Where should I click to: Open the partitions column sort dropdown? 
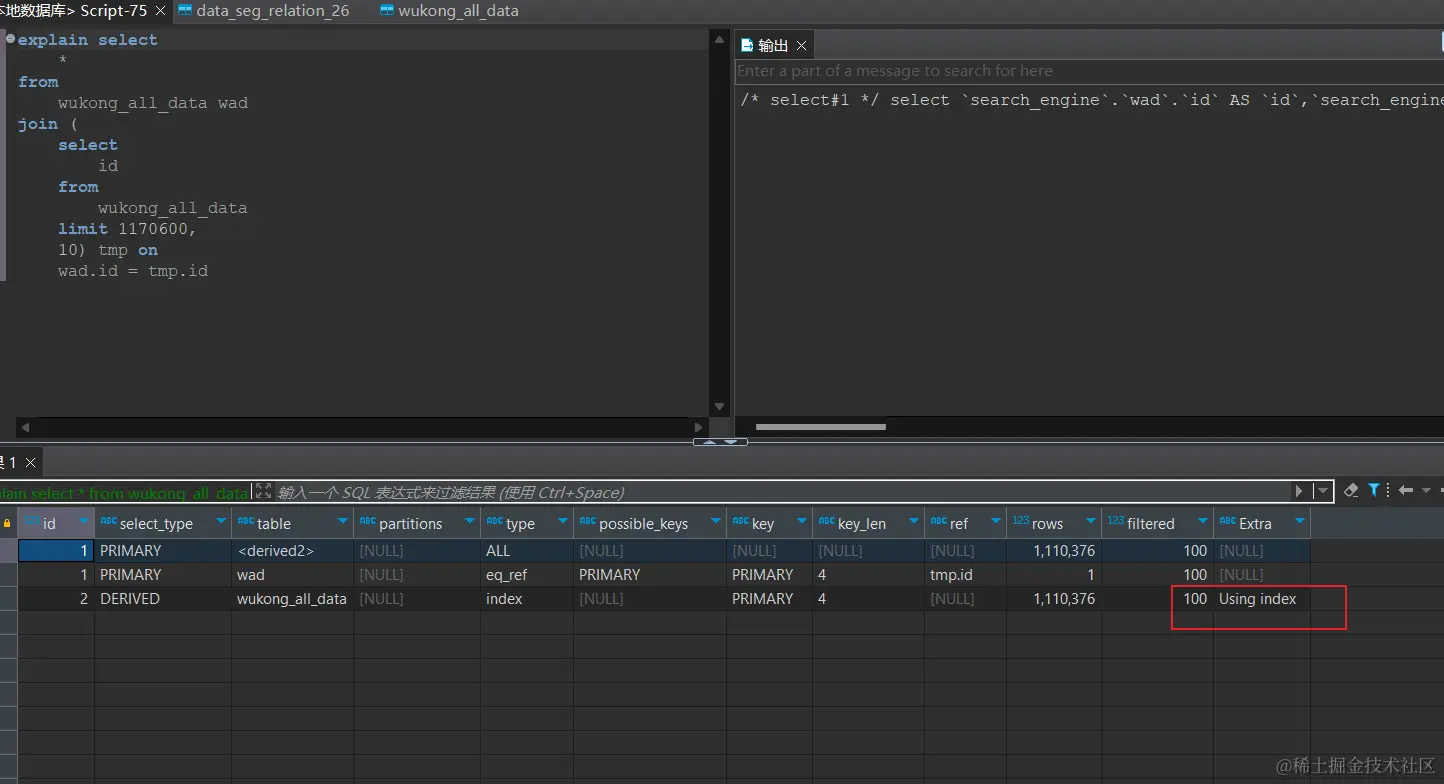pos(470,521)
